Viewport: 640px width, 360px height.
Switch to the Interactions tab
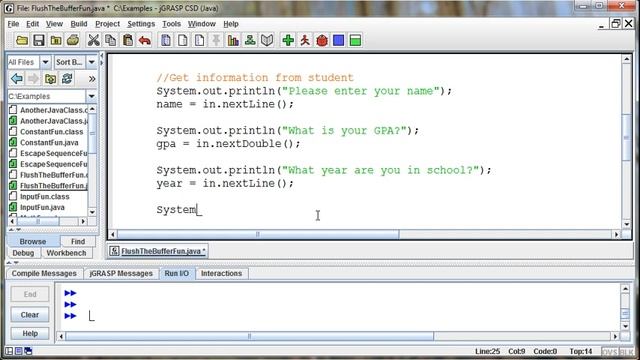tap(221, 273)
